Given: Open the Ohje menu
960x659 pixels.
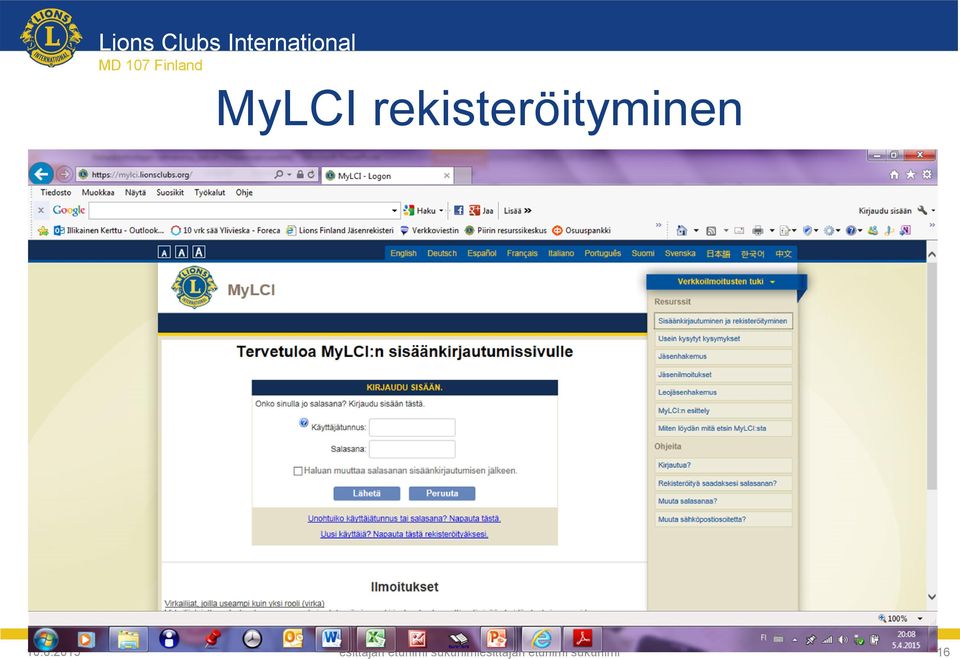Looking at the screenshot, I should [244, 192].
